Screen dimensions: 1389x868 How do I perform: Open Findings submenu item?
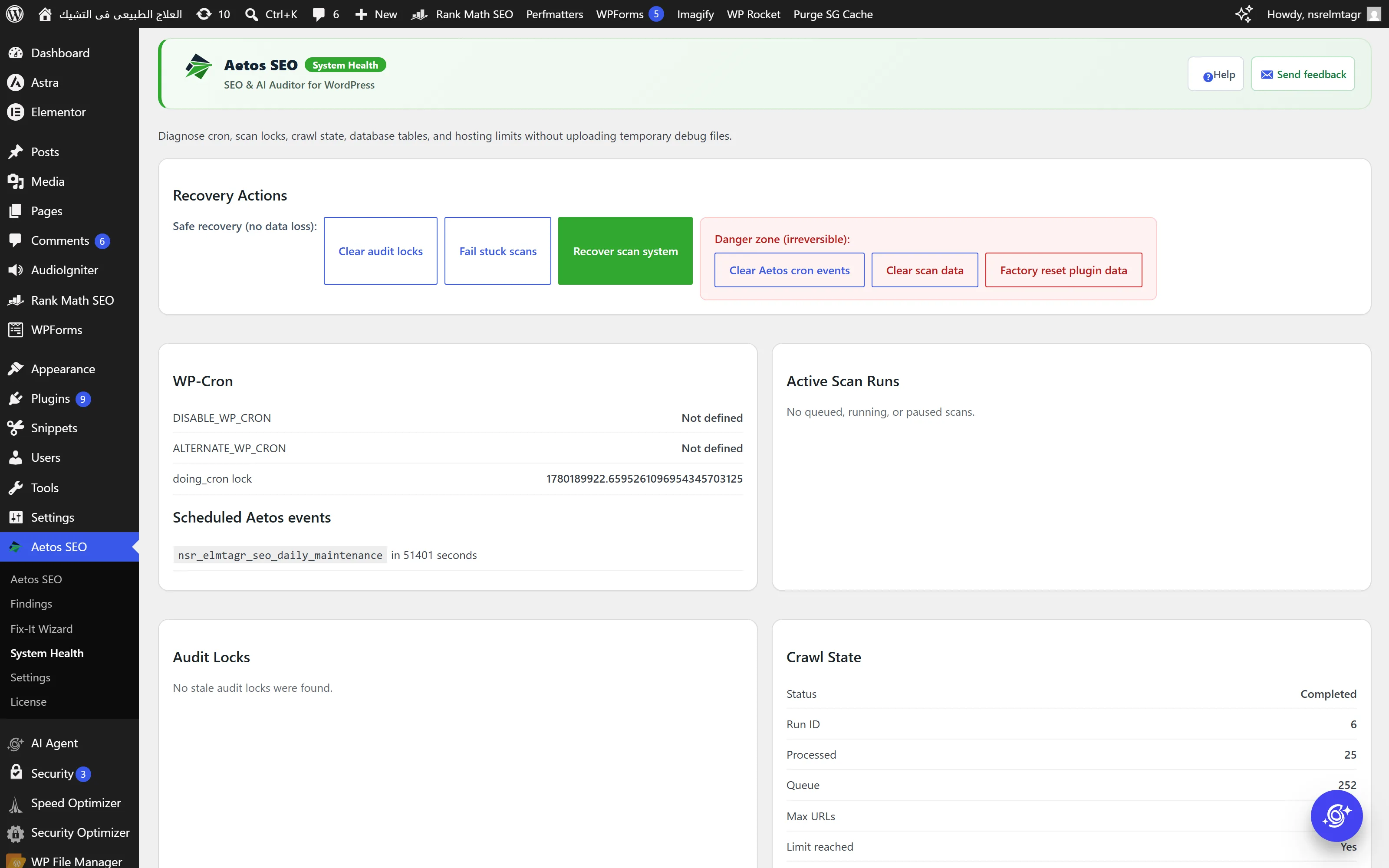coord(31,603)
